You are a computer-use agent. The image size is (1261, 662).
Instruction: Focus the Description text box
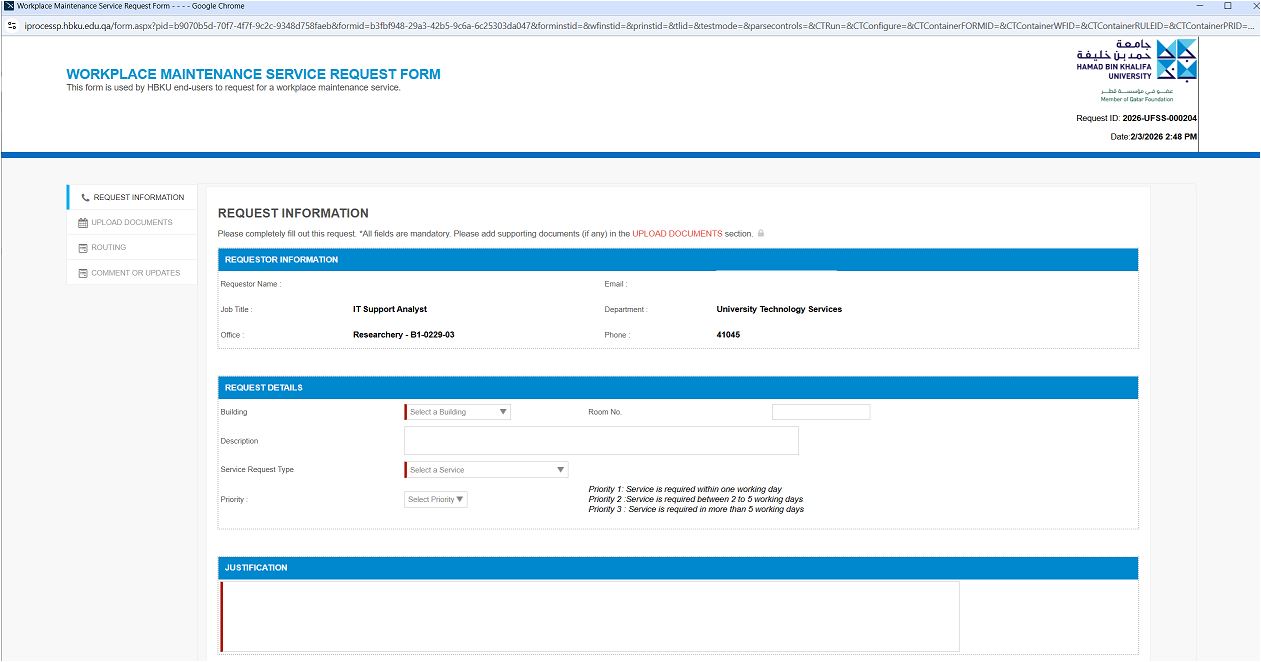pyautogui.click(x=601, y=441)
